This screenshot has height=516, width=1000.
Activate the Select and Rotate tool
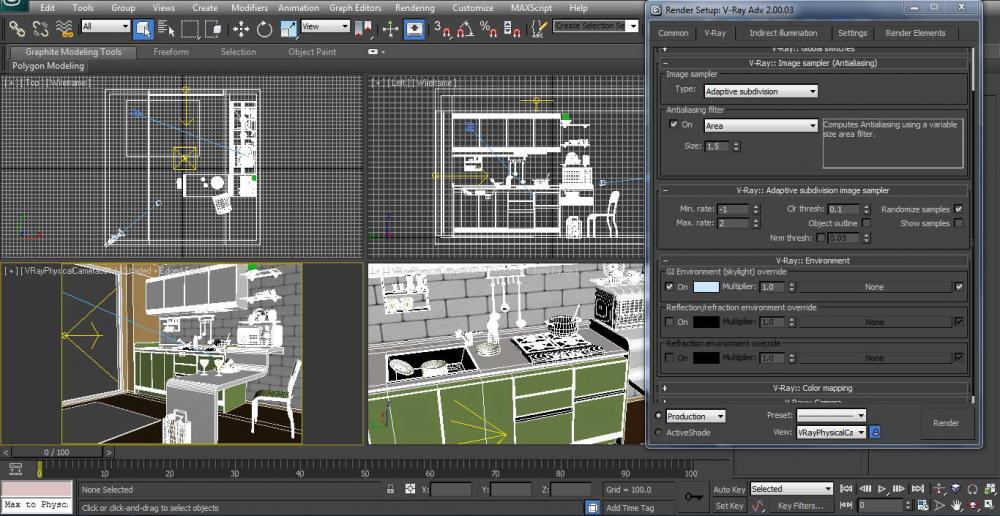coord(265,28)
